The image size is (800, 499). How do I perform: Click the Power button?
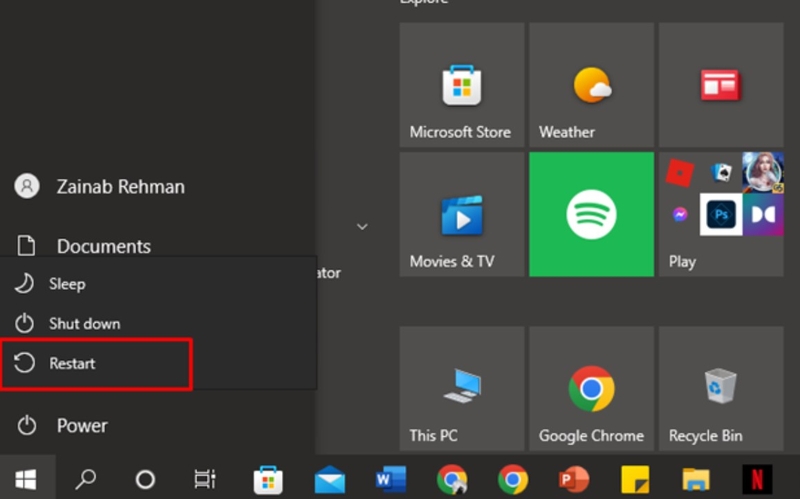pos(157,425)
